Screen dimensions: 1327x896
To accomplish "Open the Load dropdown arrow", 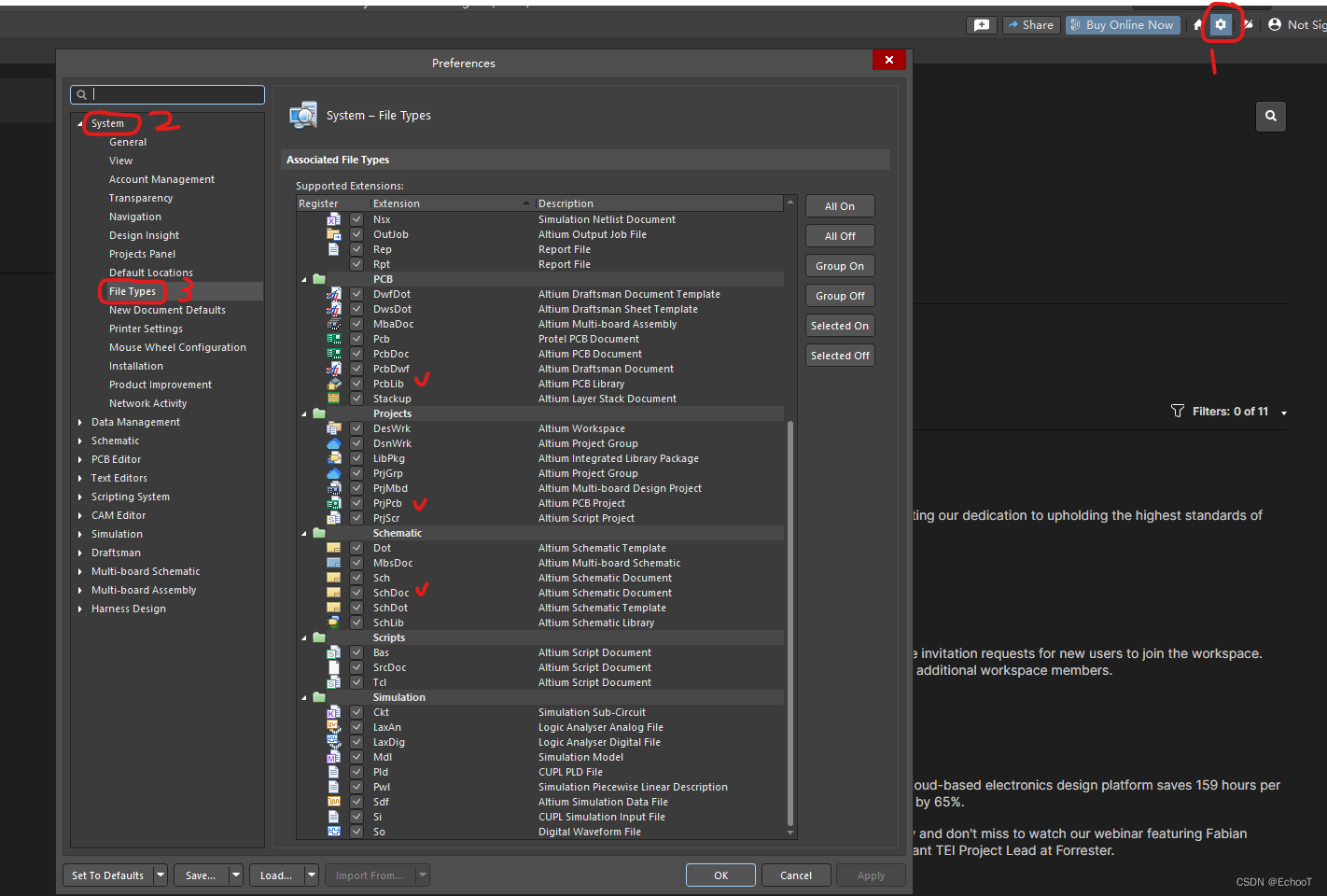I will 312,875.
